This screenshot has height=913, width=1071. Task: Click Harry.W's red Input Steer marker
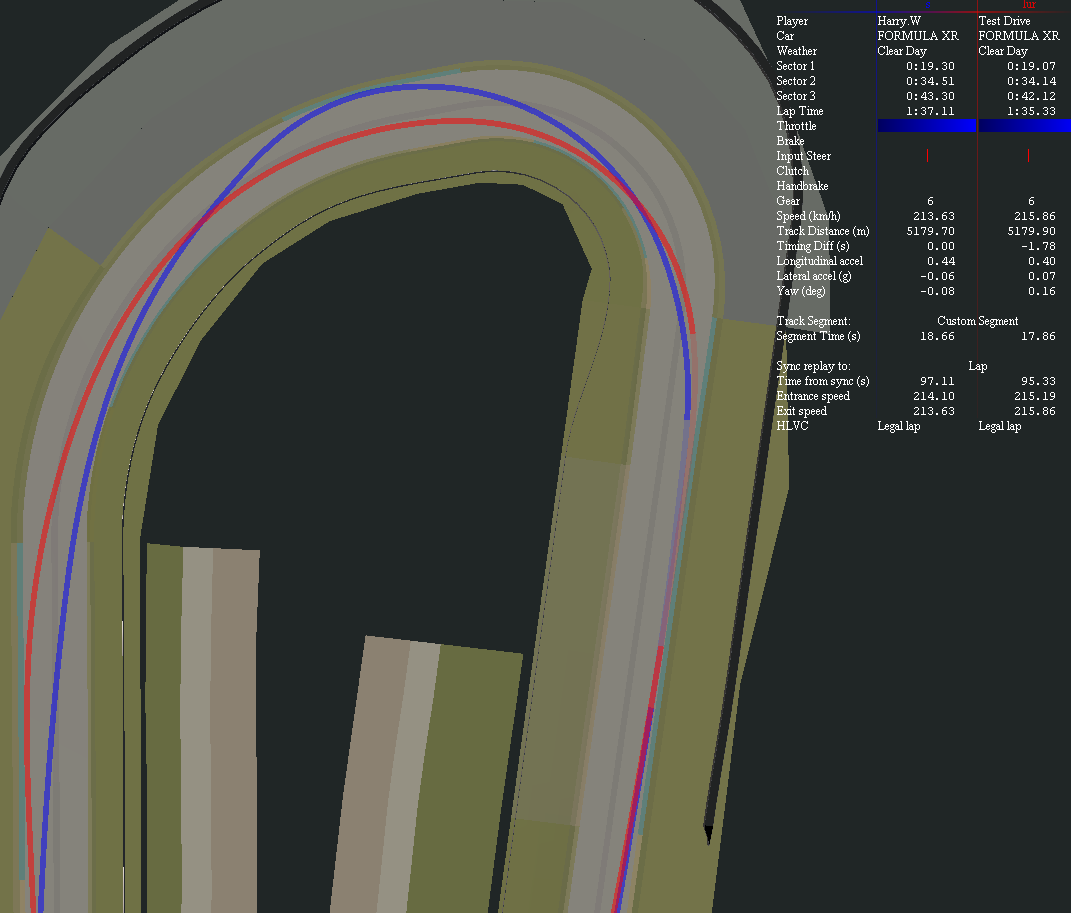coord(927,156)
